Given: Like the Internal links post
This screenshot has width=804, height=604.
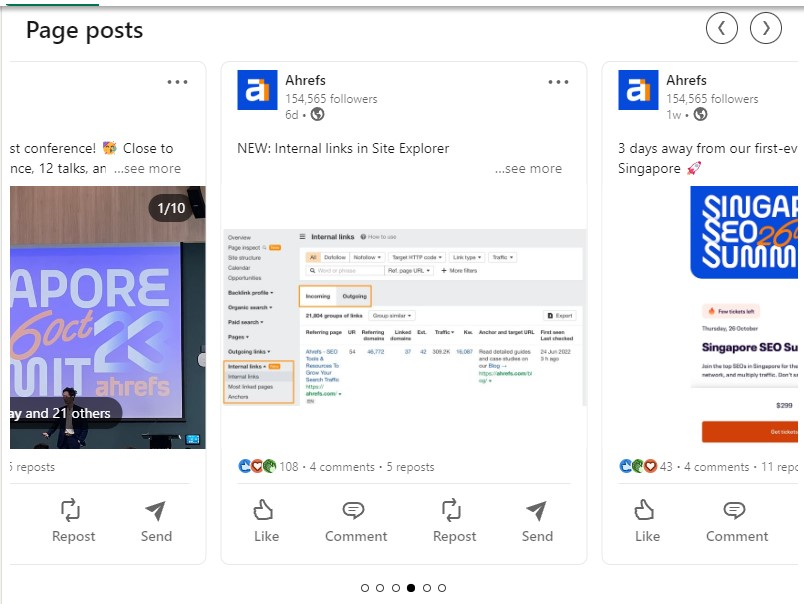Looking at the screenshot, I should (266, 521).
